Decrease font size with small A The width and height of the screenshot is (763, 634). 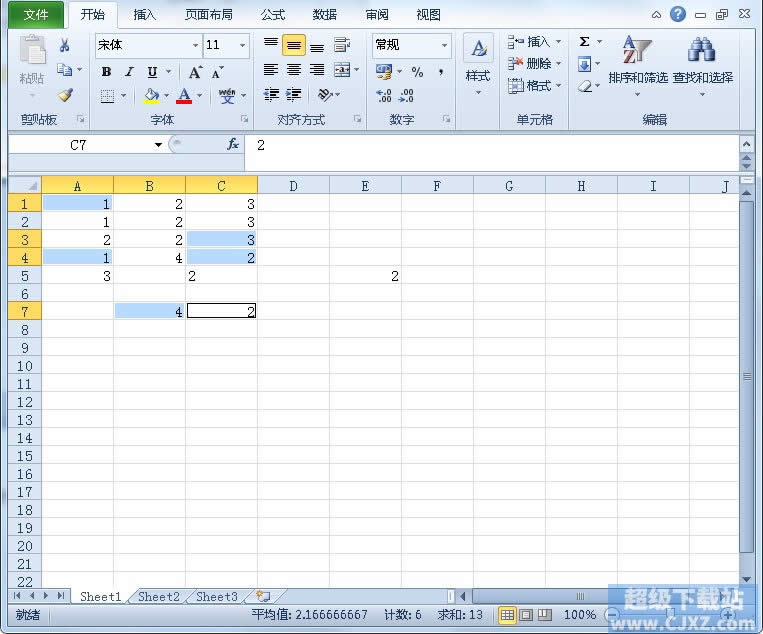(x=218, y=72)
